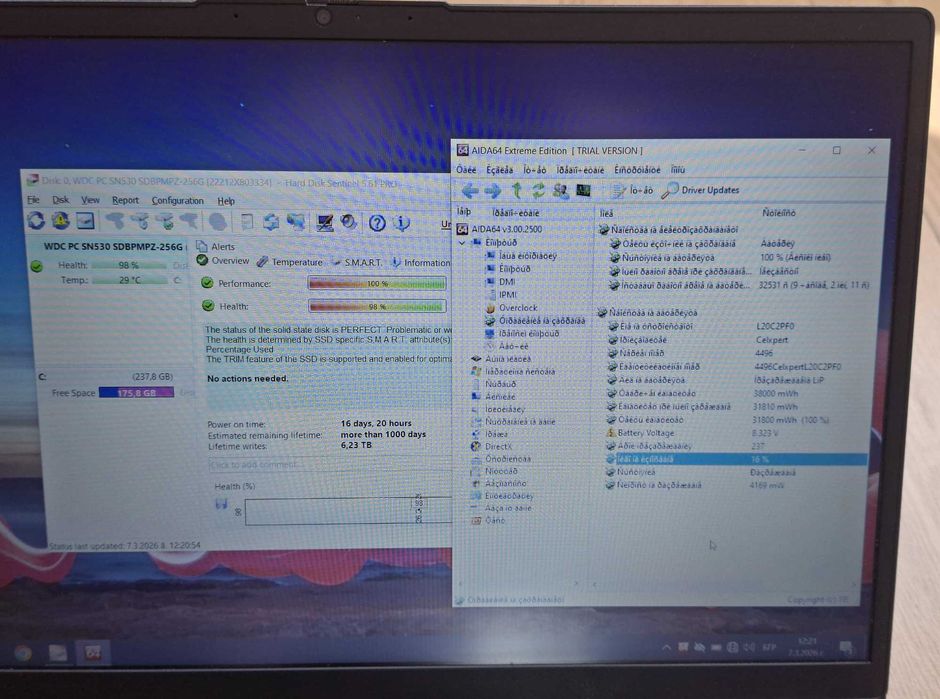Viewport: 940px width, 699px height.
Task: Click the green refresh arrows in AIDA64 toolbar
Action: tap(538, 191)
